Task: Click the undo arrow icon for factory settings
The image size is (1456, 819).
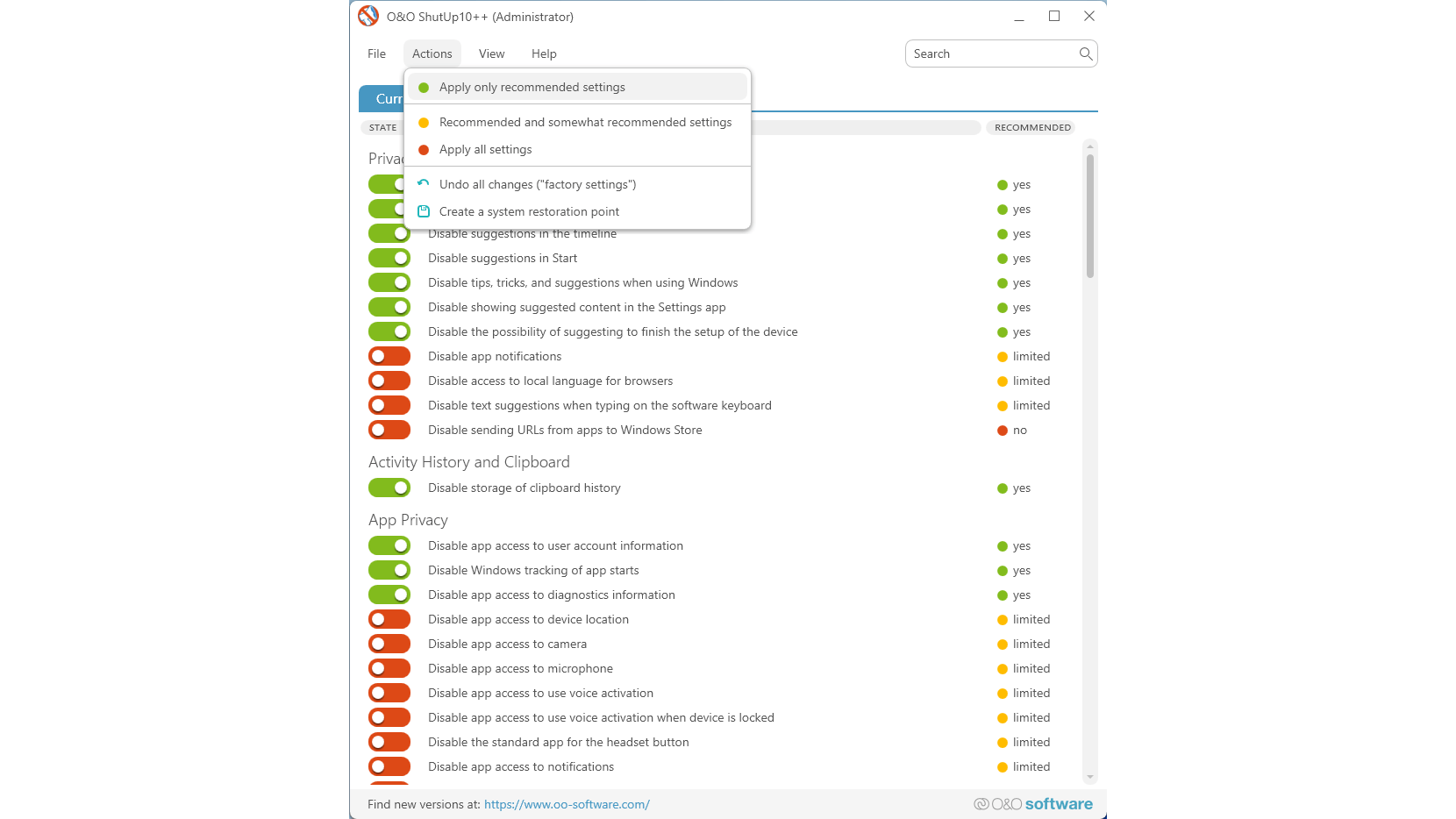Action: coord(424,183)
